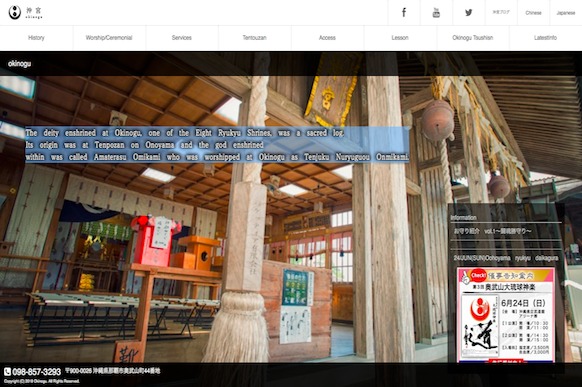Open the Facebook page icon
582x387 pixels.
404,13
